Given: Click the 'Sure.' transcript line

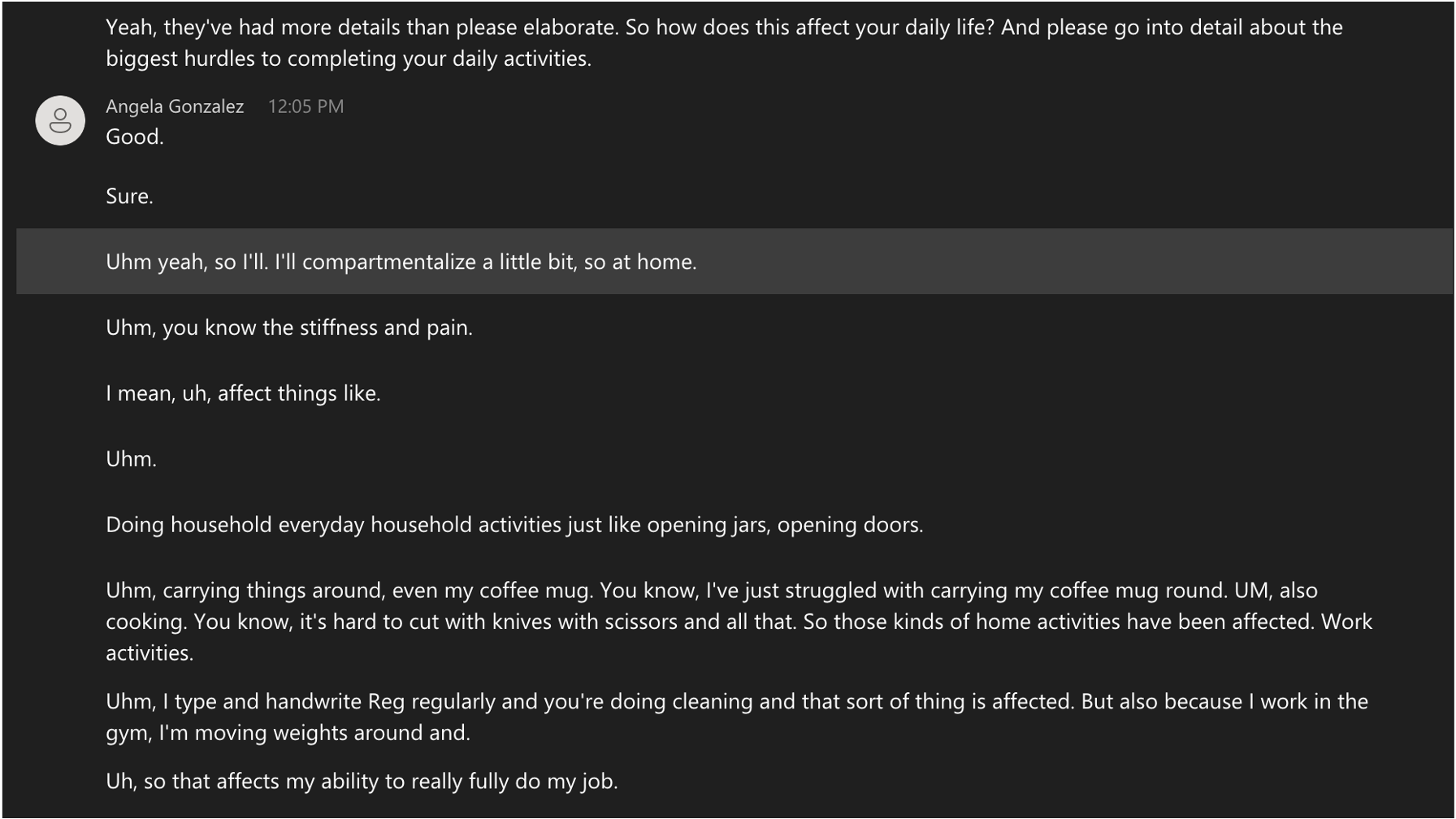Looking at the screenshot, I should [130, 196].
